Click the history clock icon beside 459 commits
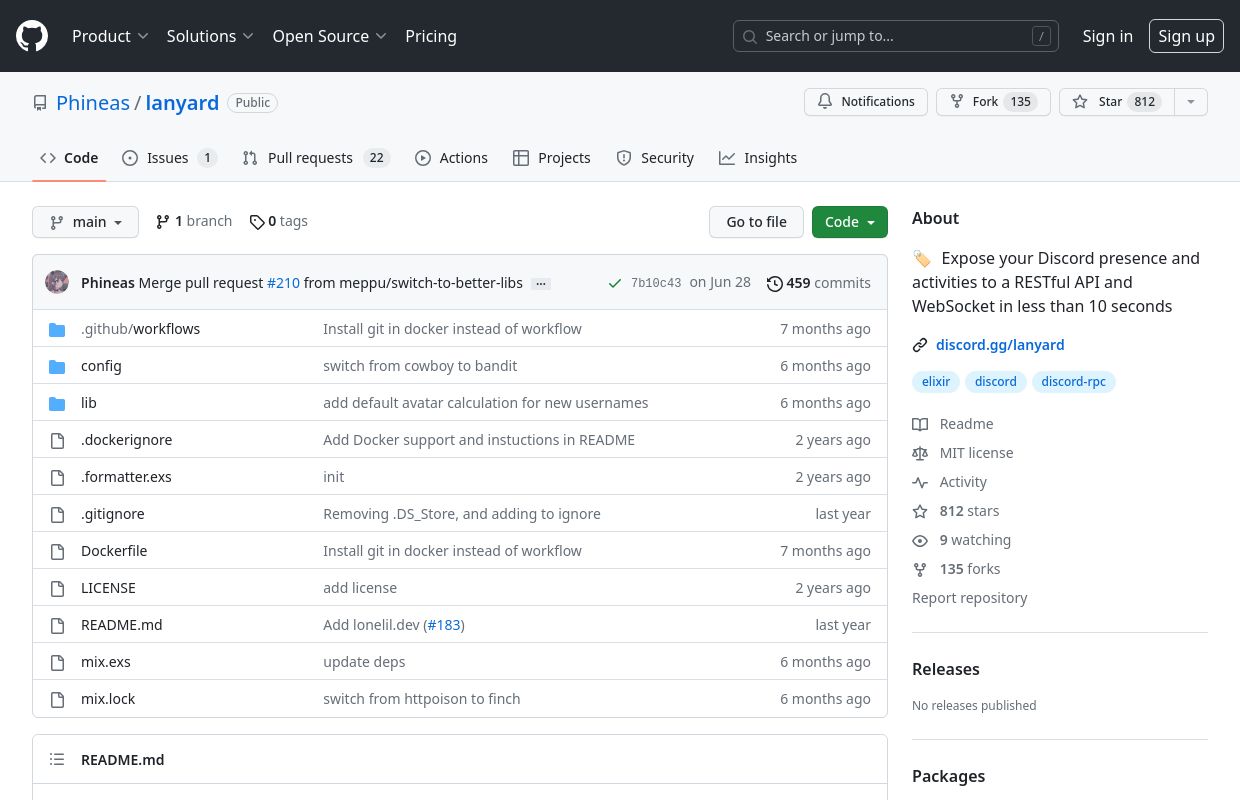Viewport: 1240px width, 800px height. point(774,283)
